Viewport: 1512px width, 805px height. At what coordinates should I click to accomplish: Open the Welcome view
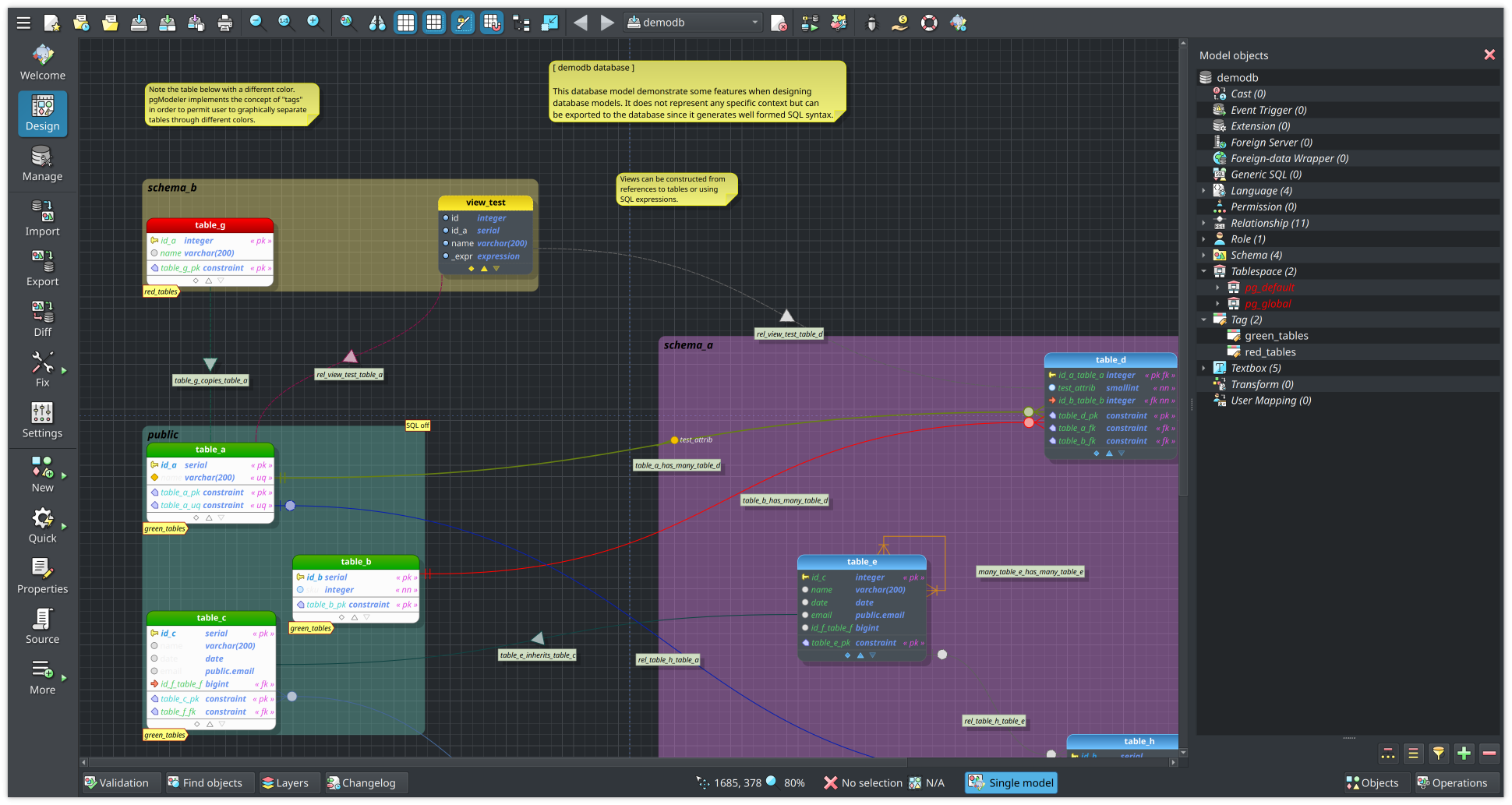(x=43, y=62)
